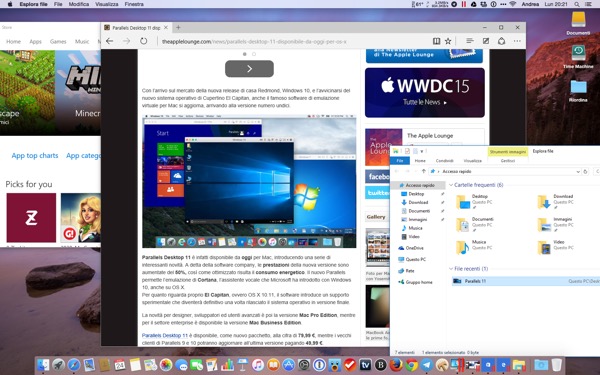
Task: Launch Google Chrome from the Dock
Action: coord(411,365)
